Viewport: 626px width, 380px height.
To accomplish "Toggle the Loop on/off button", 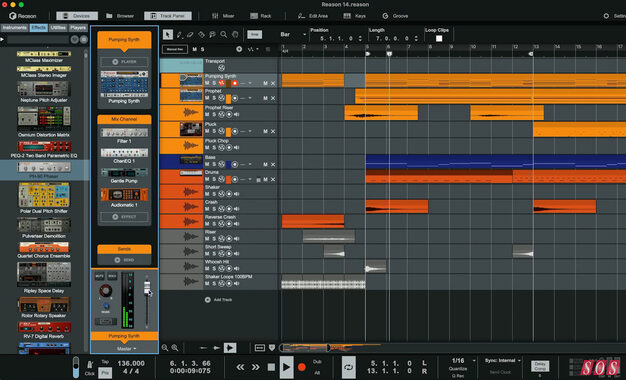I will coord(349,367).
